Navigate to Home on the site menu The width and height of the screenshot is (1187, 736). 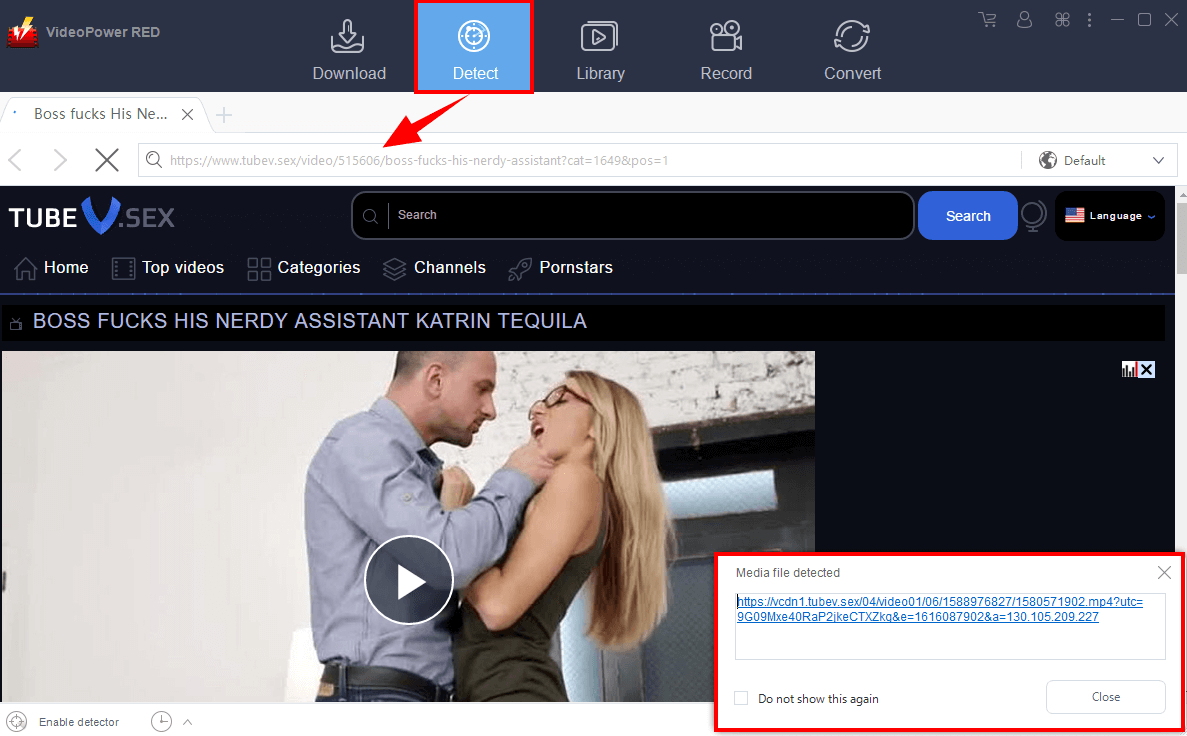coord(51,268)
